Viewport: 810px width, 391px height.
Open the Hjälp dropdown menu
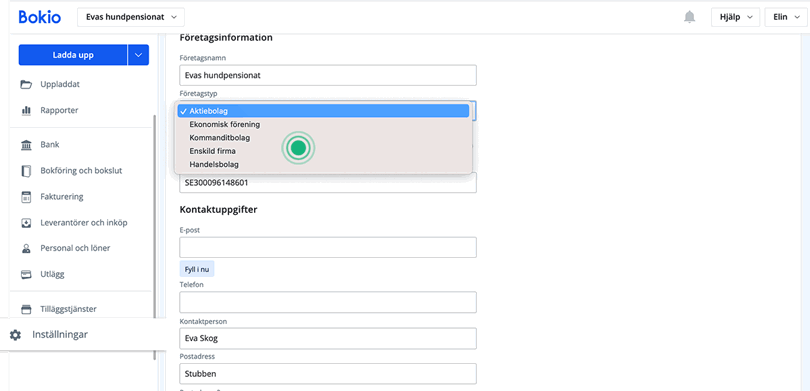(736, 17)
